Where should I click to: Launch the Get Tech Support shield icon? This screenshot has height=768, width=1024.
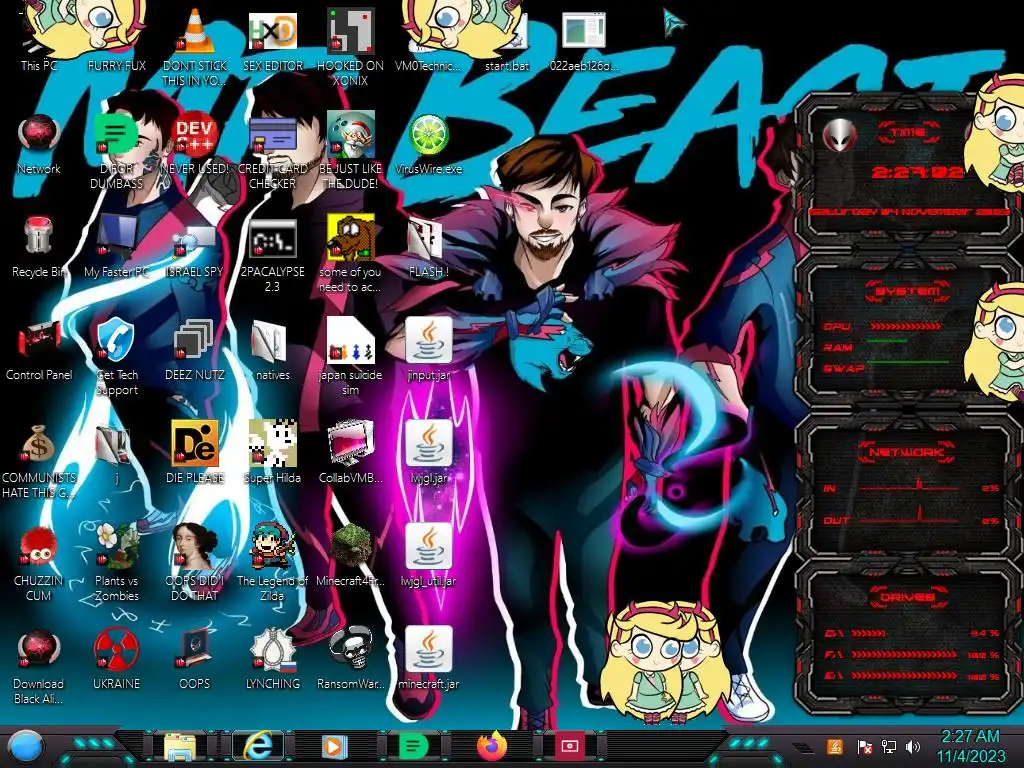[116, 358]
